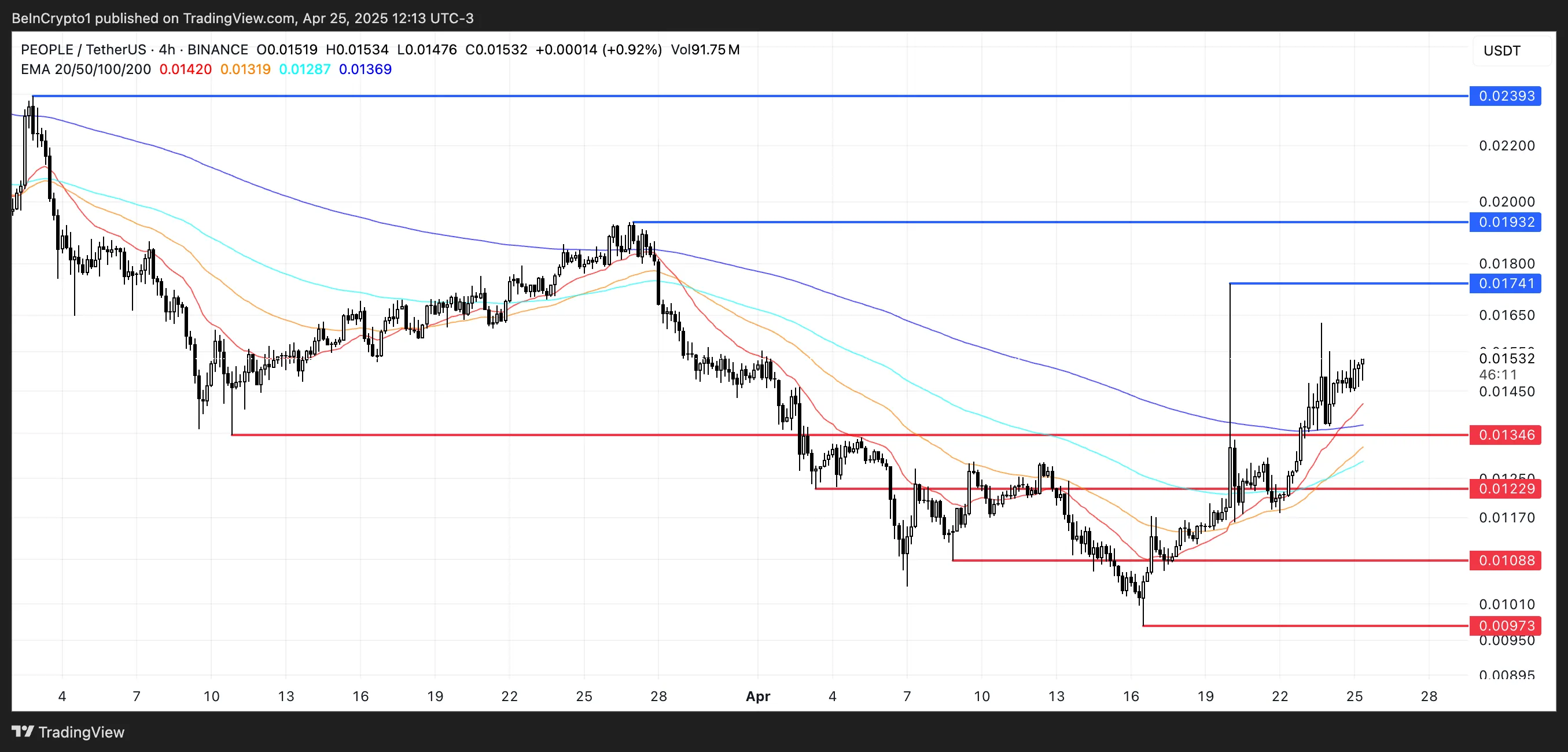1568x752 pixels.
Task: Click the 0.01346 red support label
Action: (x=1506, y=434)
